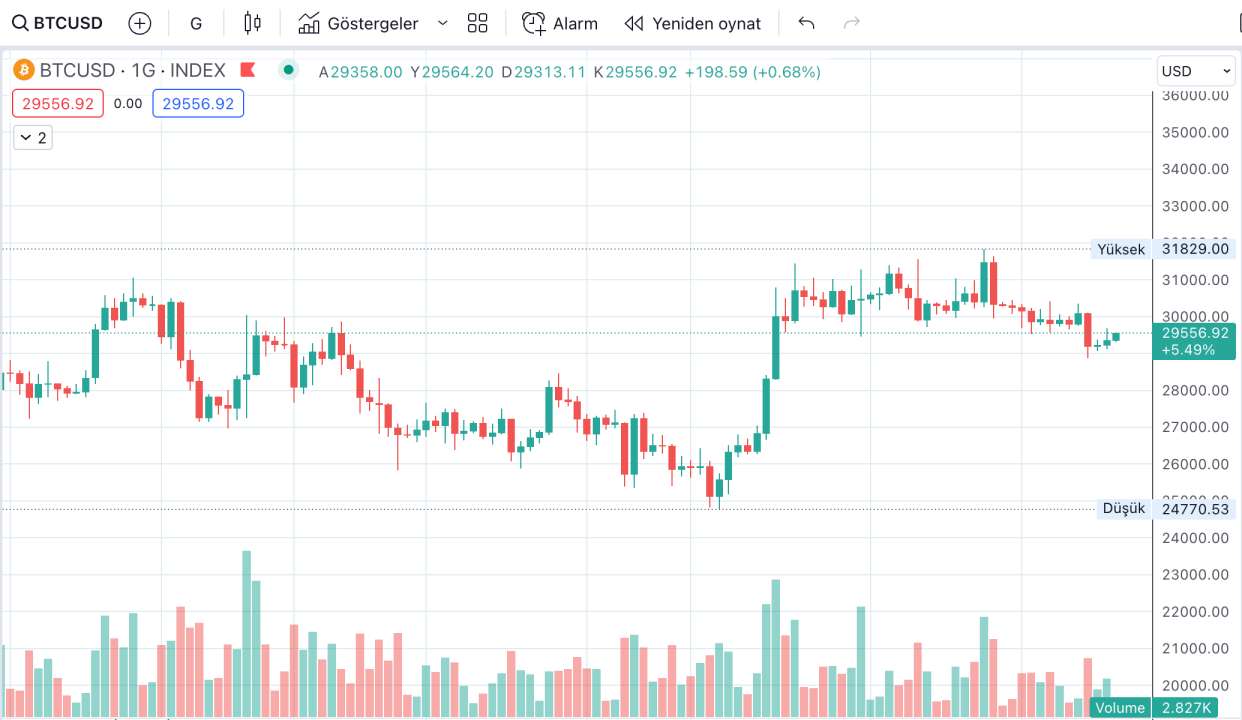Click the plus icon to compare symbols
The height and width of the screenshot is (720, 1242).
point(139,22)
